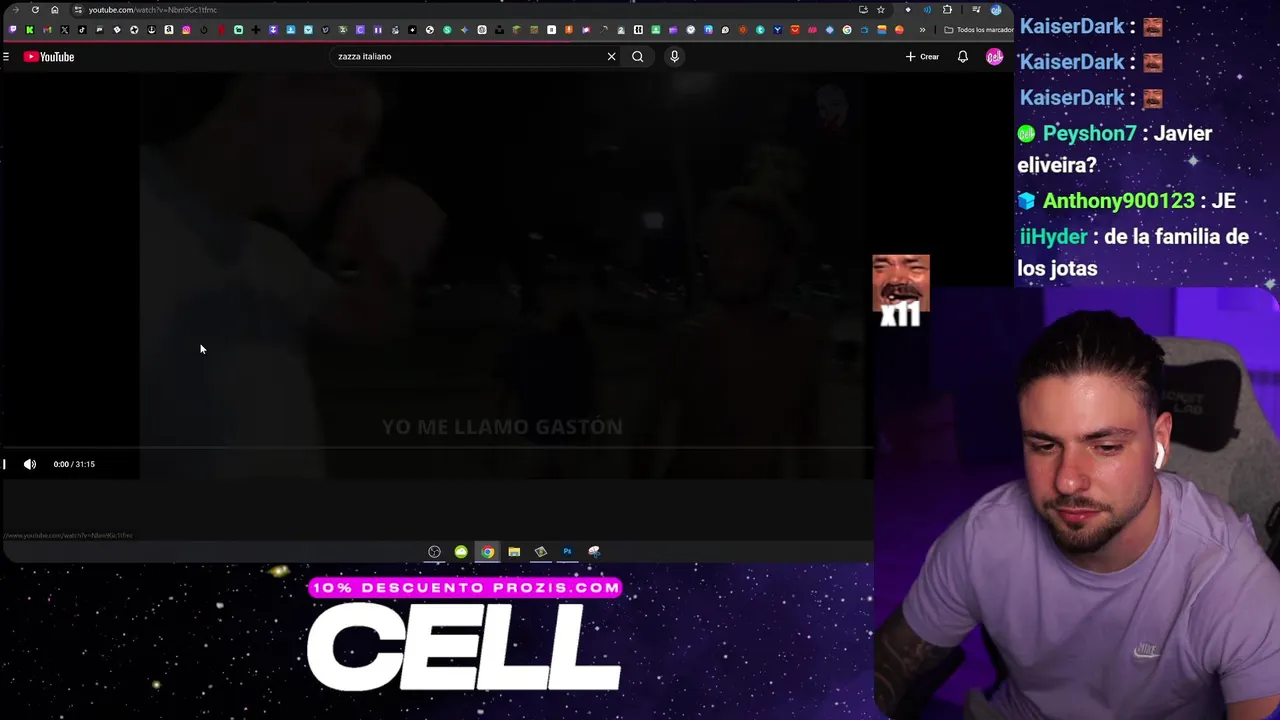Seek along the video progress bar

tap(437, 448)
